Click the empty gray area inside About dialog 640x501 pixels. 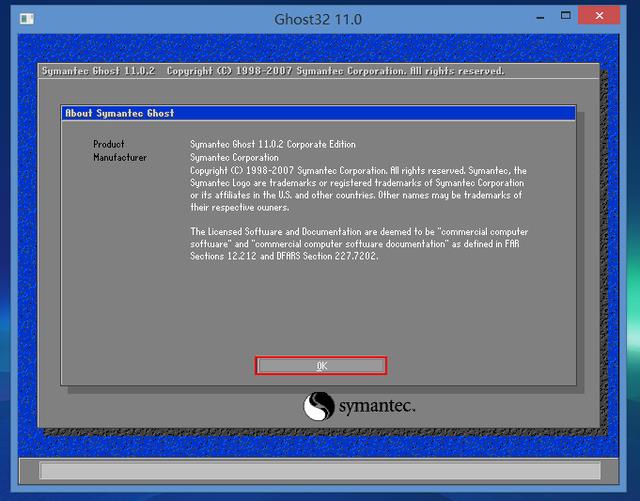pos(318,310)
